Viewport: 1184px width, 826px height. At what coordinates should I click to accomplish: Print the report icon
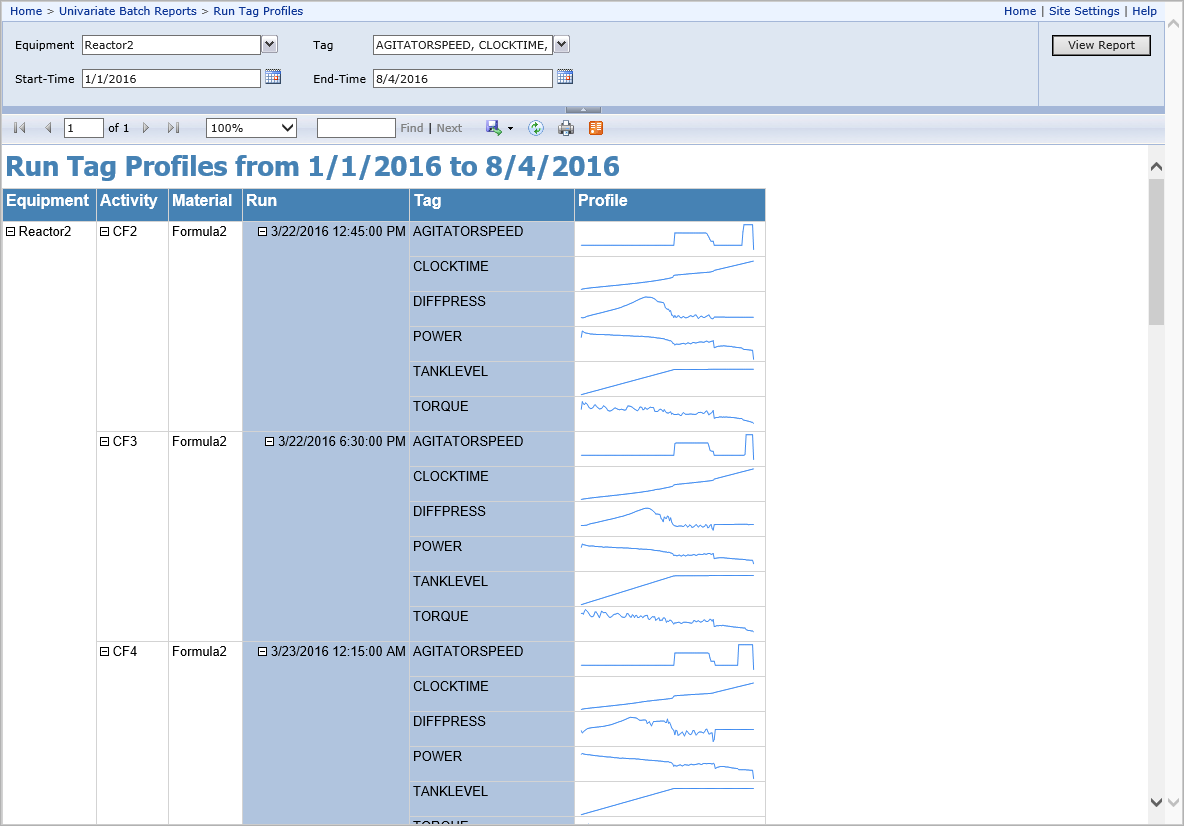point(566,128)
